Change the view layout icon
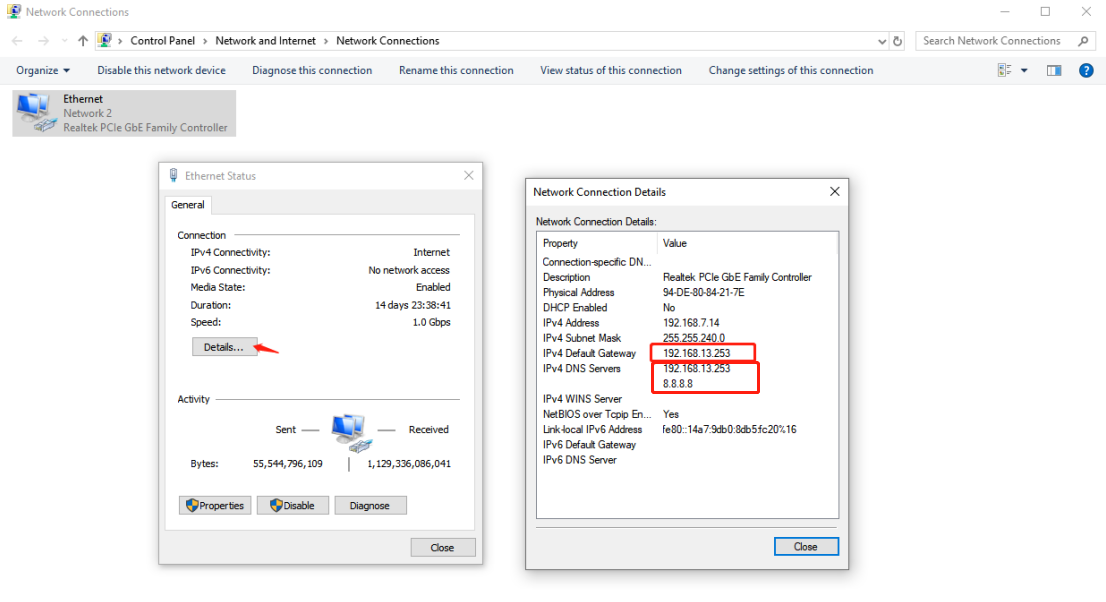This screenshot has height=602, width=1106. point(1004,71)
